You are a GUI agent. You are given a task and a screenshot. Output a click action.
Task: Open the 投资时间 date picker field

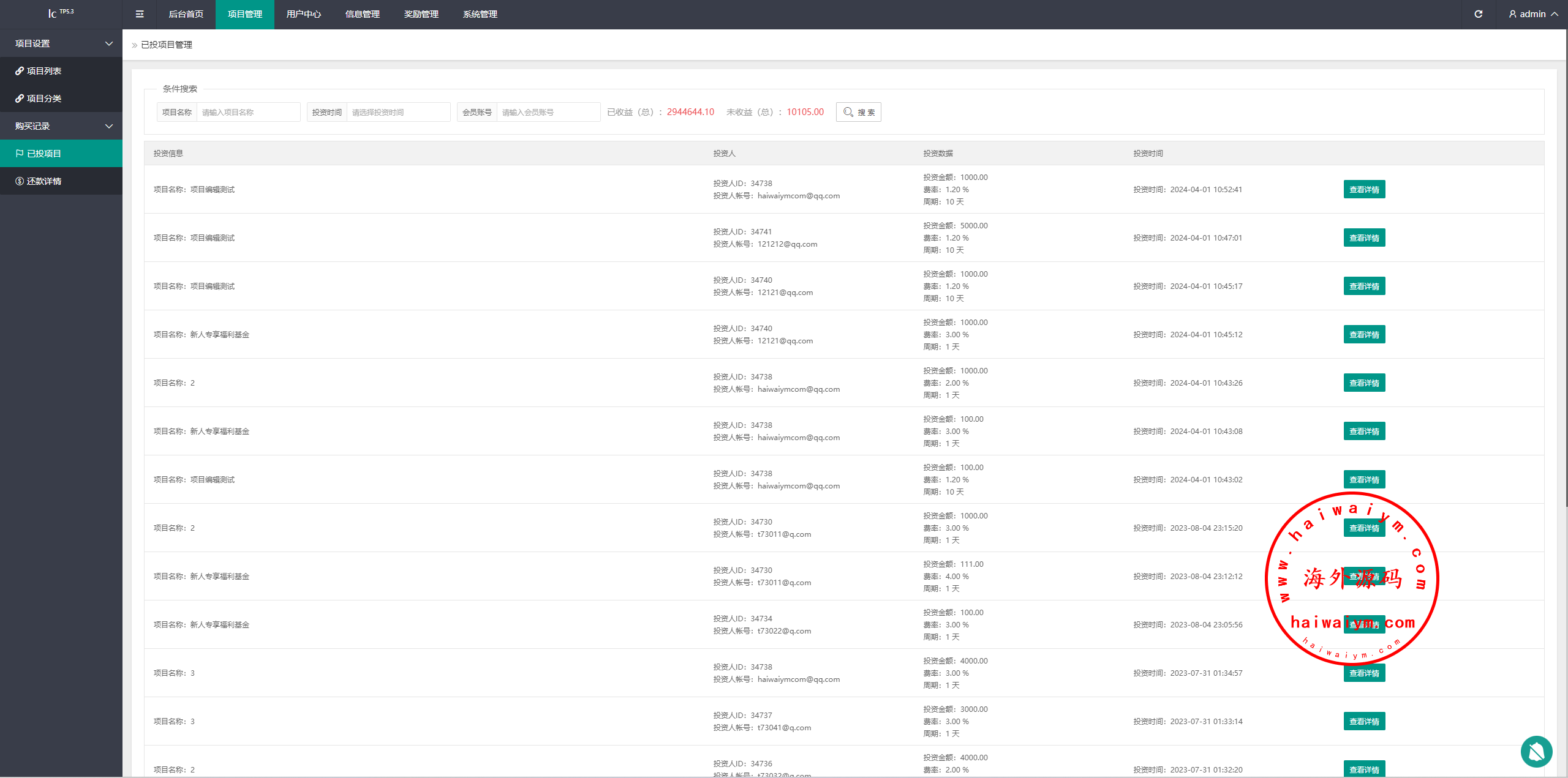pos(398,112)
